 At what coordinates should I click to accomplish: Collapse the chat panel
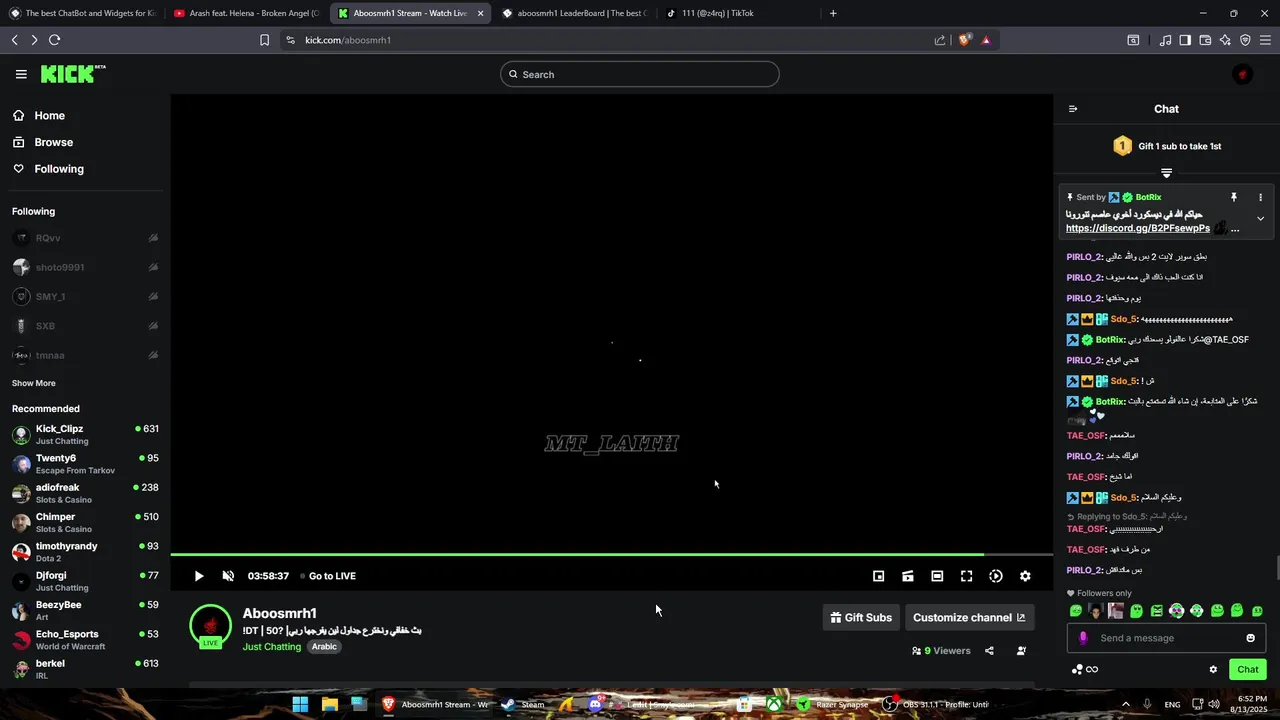point(1073,109)
